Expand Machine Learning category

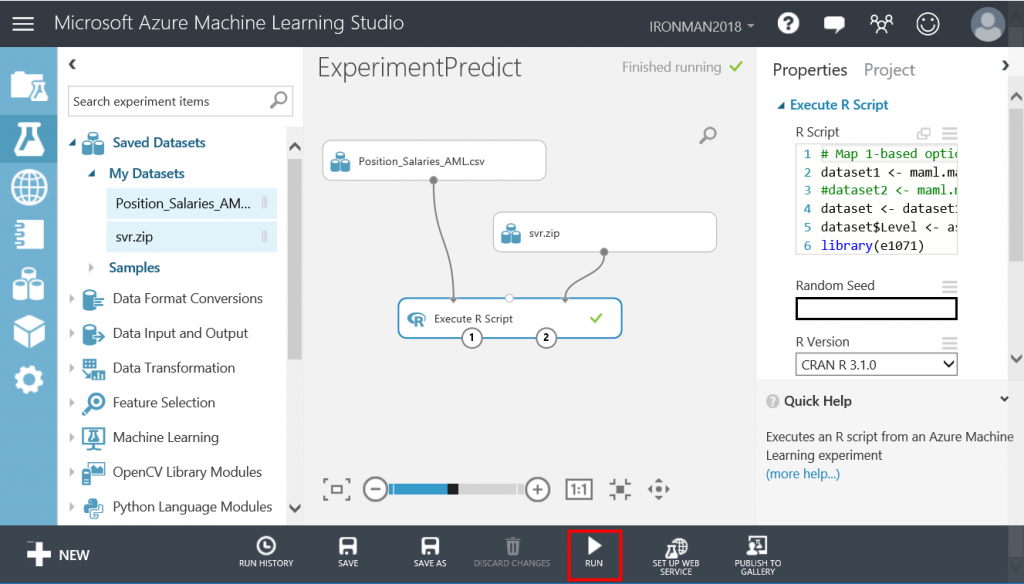coord(72,437)
